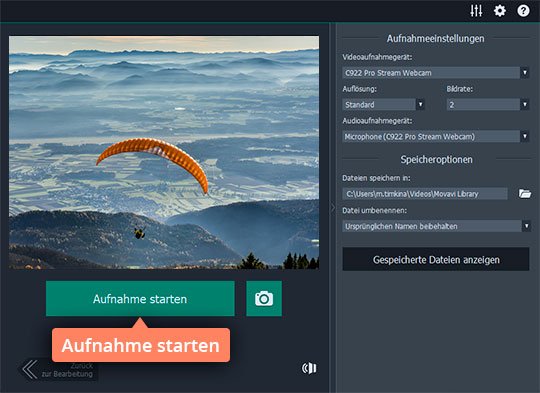Open settings via the gear icon
The image size is (540, 393).
pyautogui.click(x=500, y=11)
